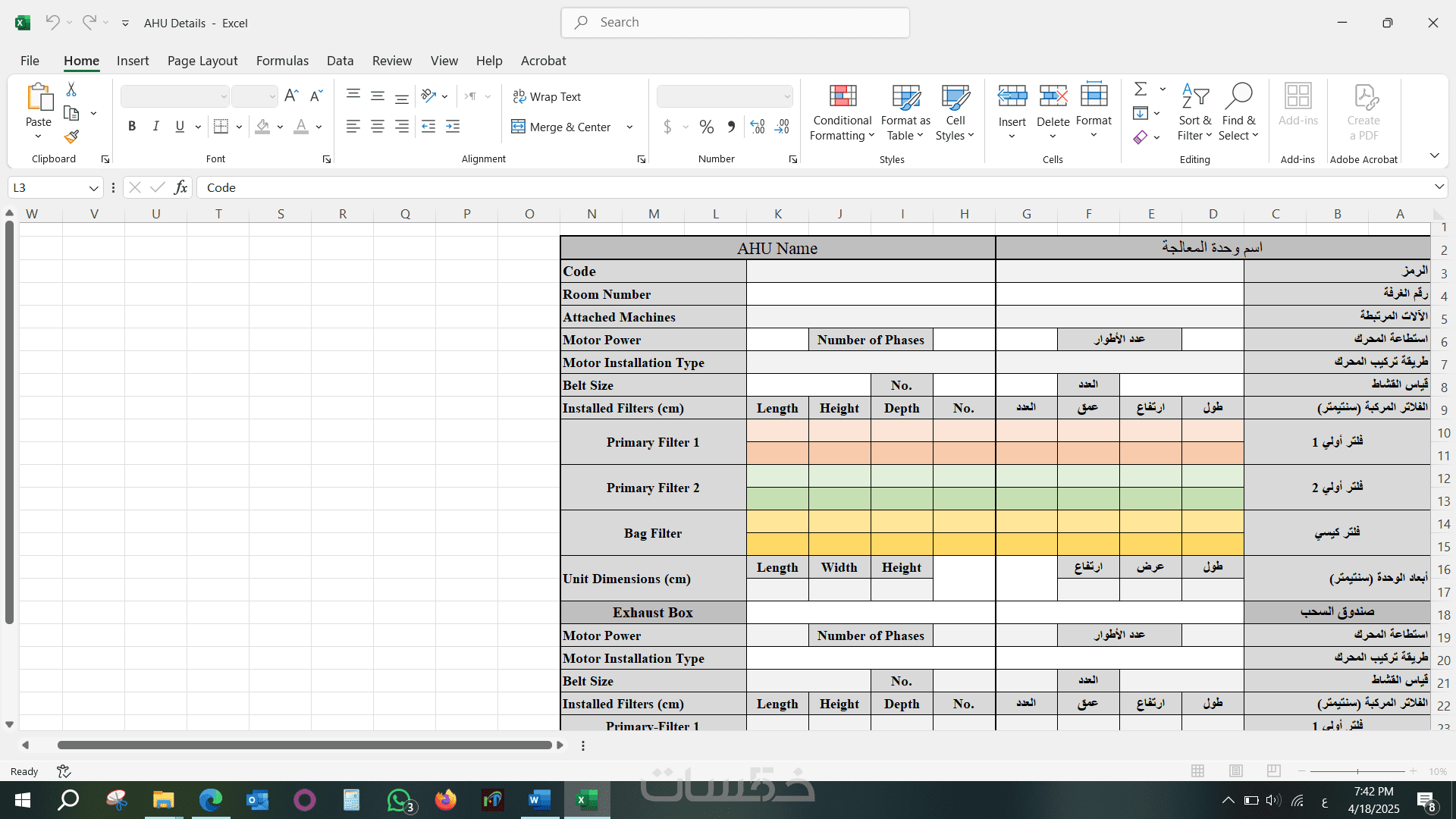Viewport: 1456px width, 819px height.
Task: Open Conditional Formatting menu
Action: 842,112
